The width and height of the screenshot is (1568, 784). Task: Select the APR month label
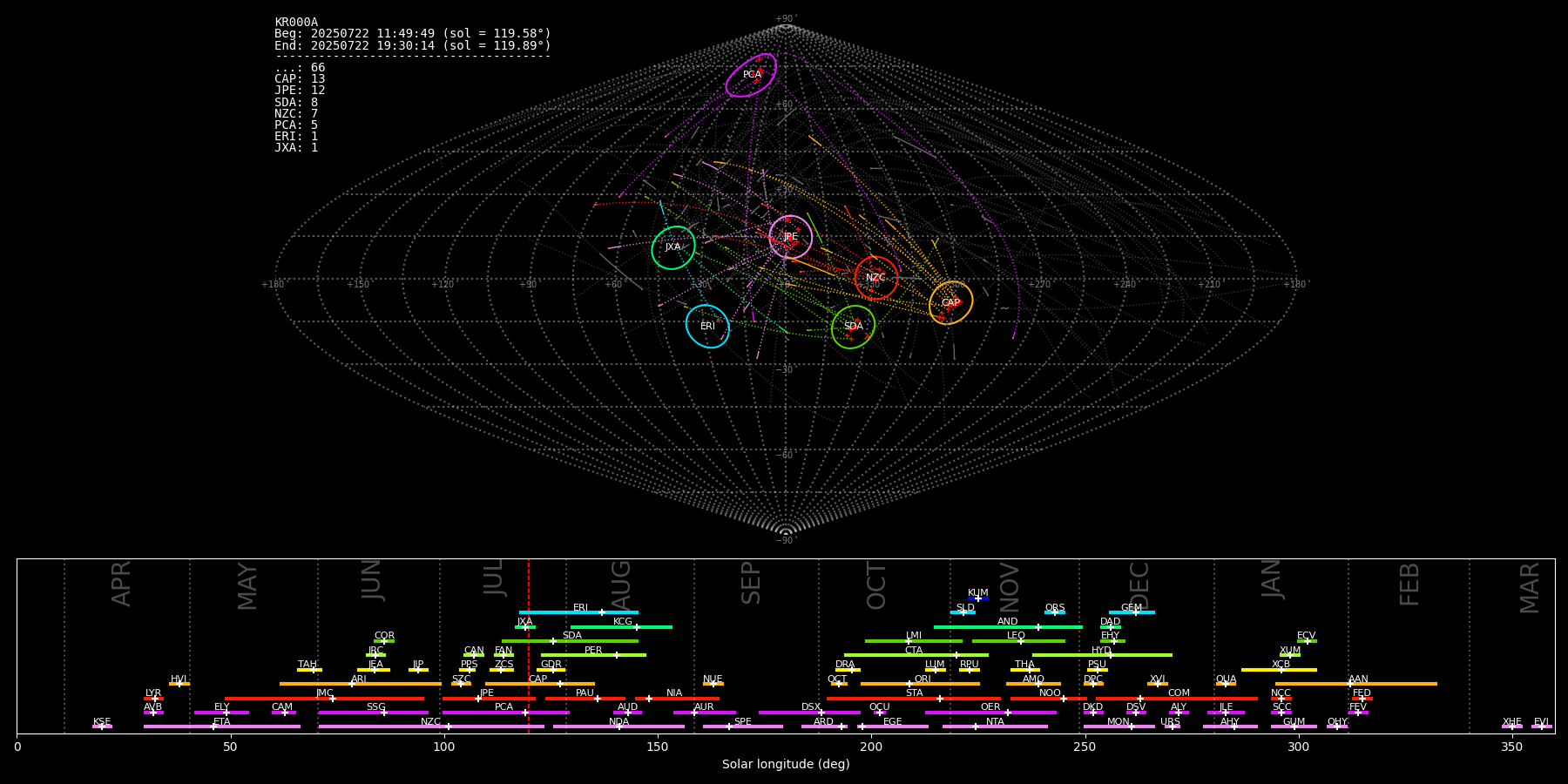point(121,584)
